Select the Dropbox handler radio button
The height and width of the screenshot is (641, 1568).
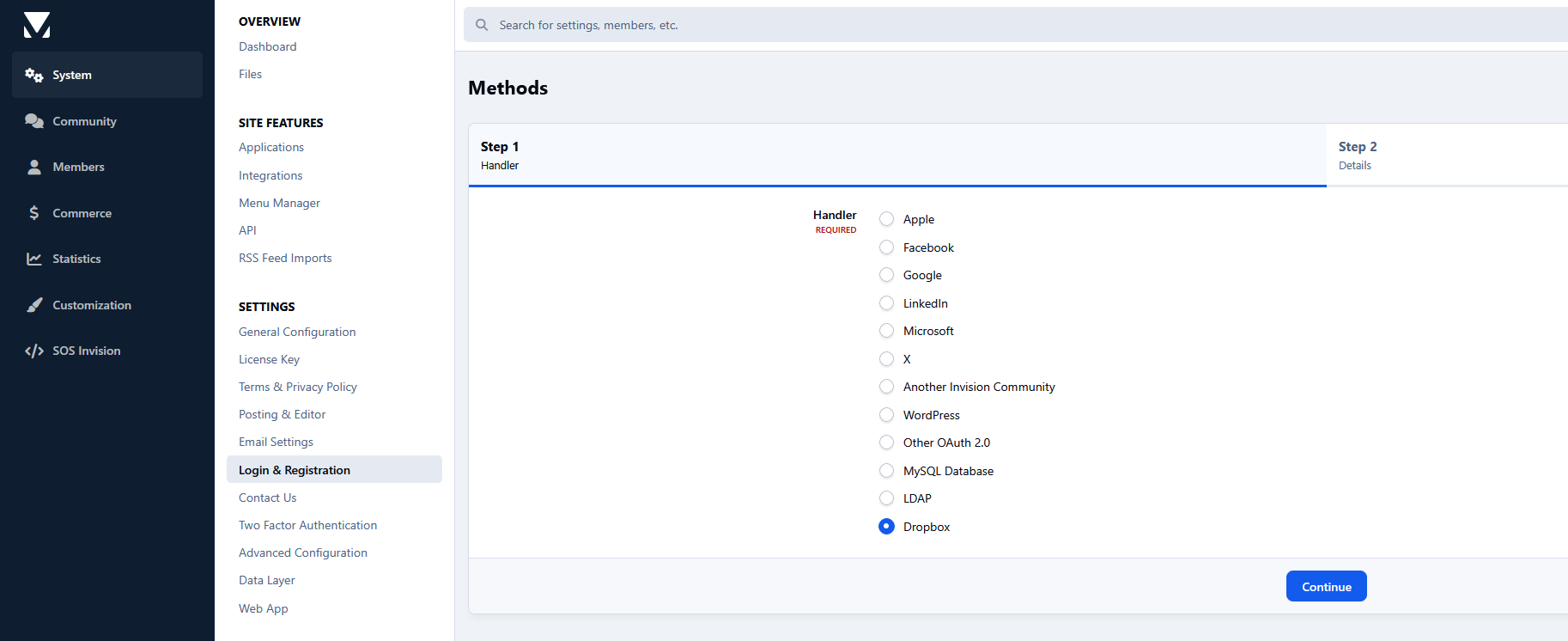[887, 527]
